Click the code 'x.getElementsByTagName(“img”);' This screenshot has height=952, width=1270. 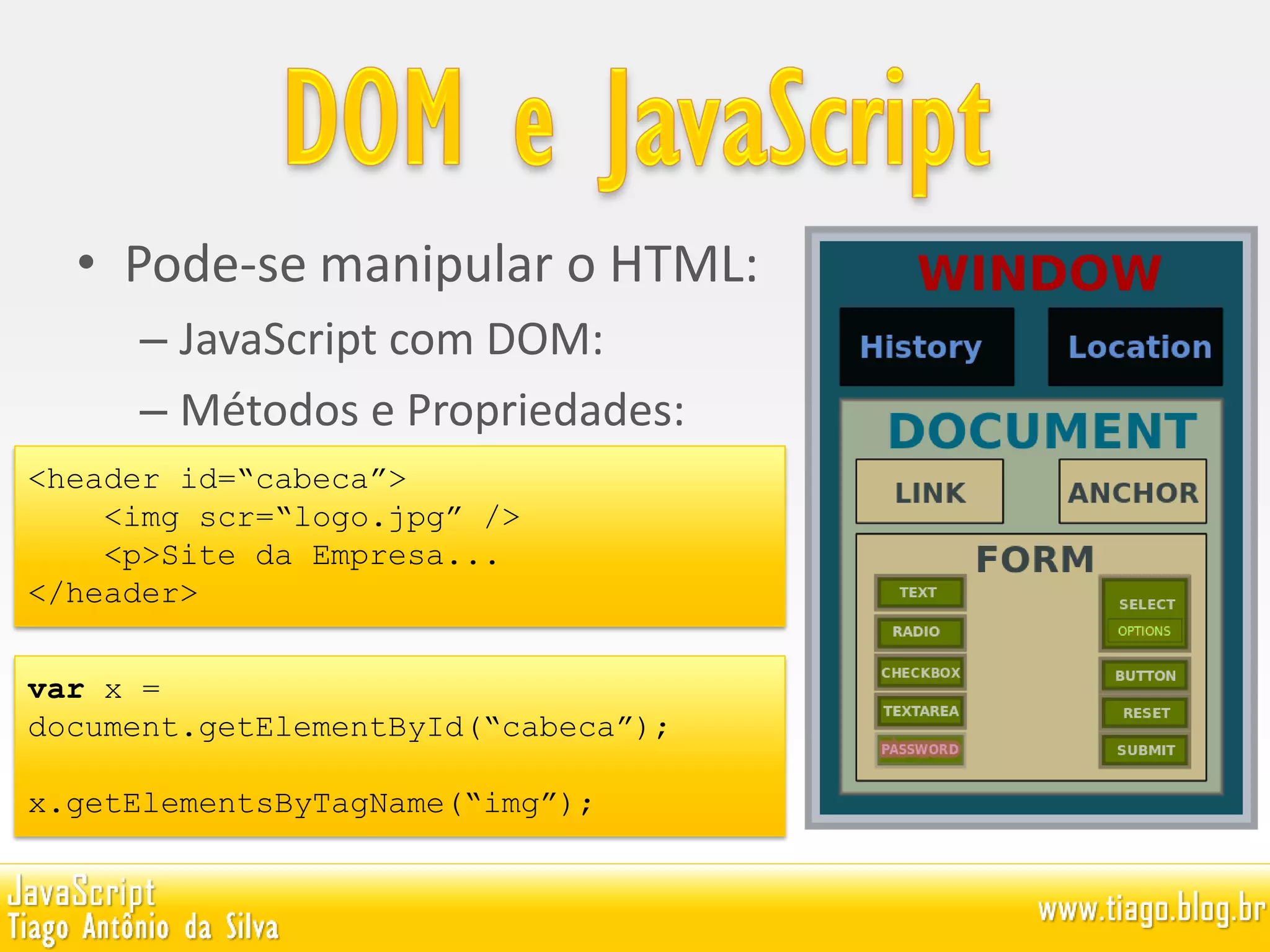(311, 804)
